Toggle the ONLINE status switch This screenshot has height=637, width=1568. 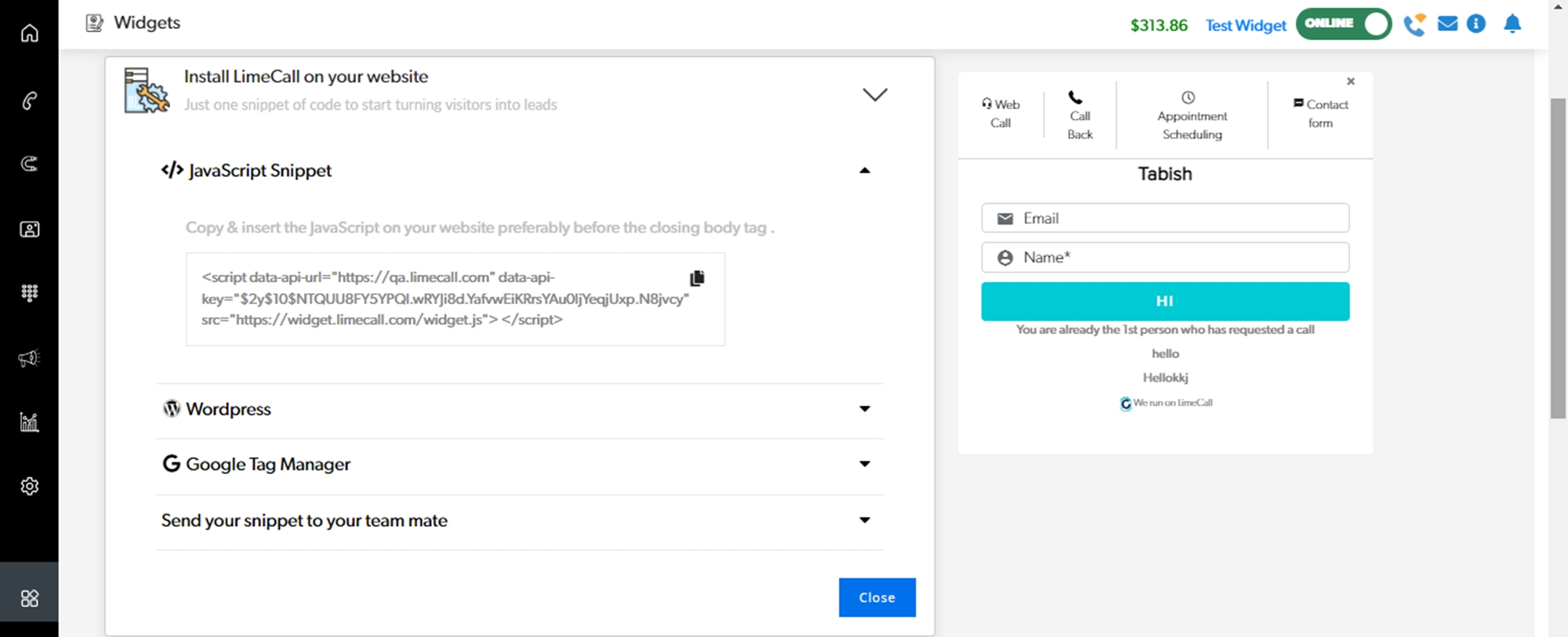pyautogui.click(x=1343, y=24)
